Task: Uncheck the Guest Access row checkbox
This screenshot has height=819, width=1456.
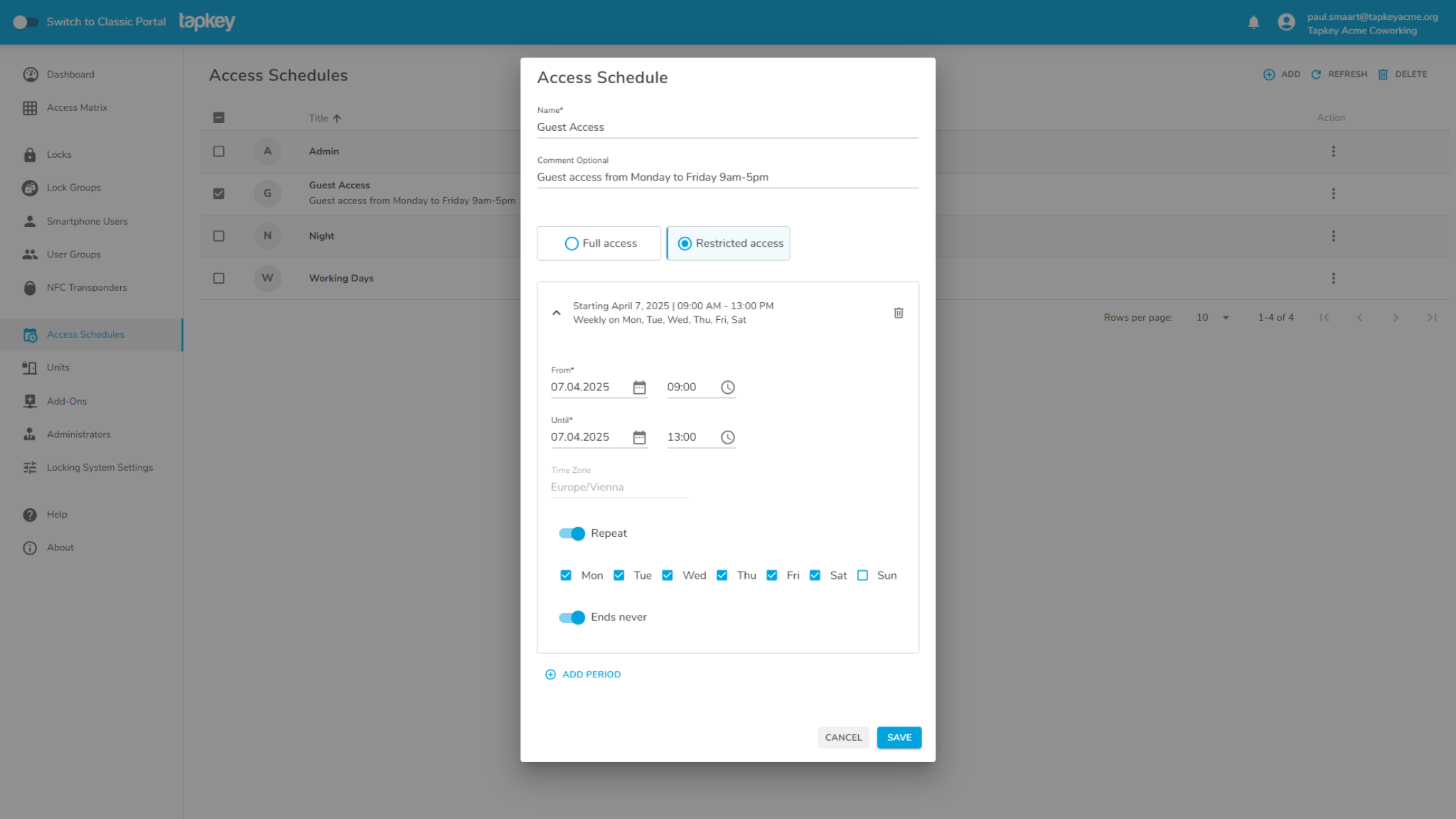Action: 219,194
